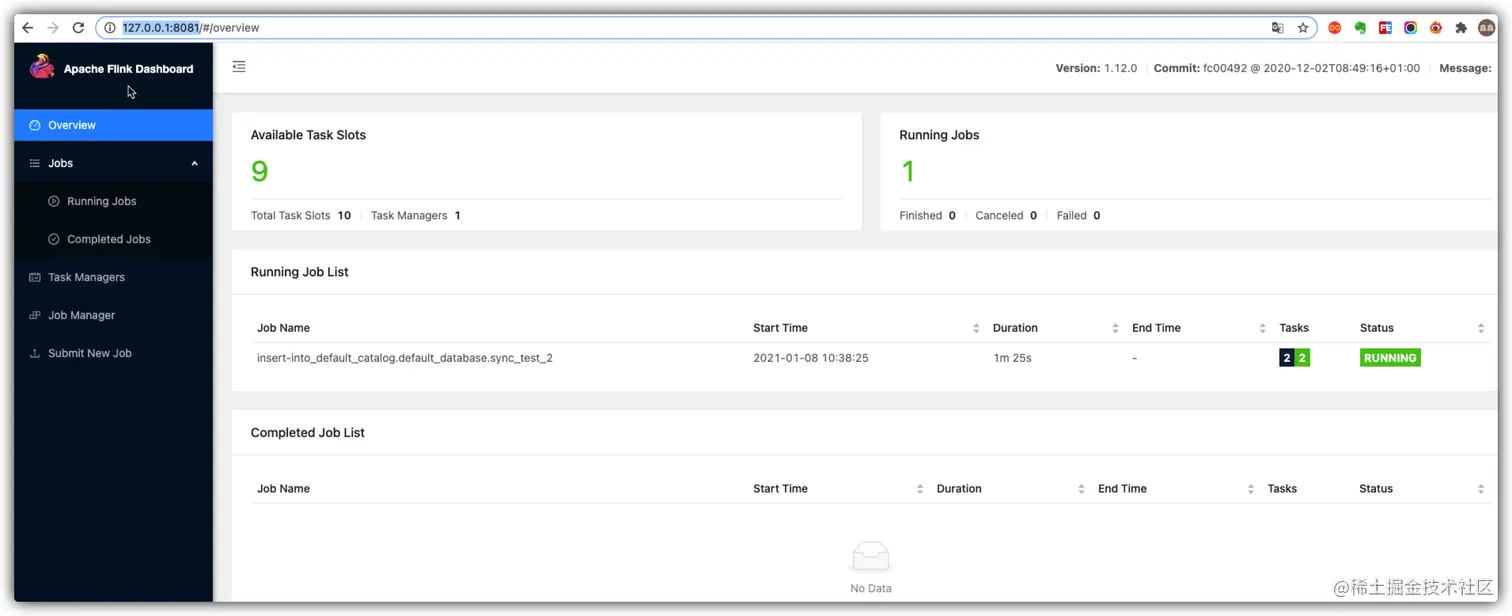Sort running jobs by Duration
1512x616 pixels.
pos(1115,328)
